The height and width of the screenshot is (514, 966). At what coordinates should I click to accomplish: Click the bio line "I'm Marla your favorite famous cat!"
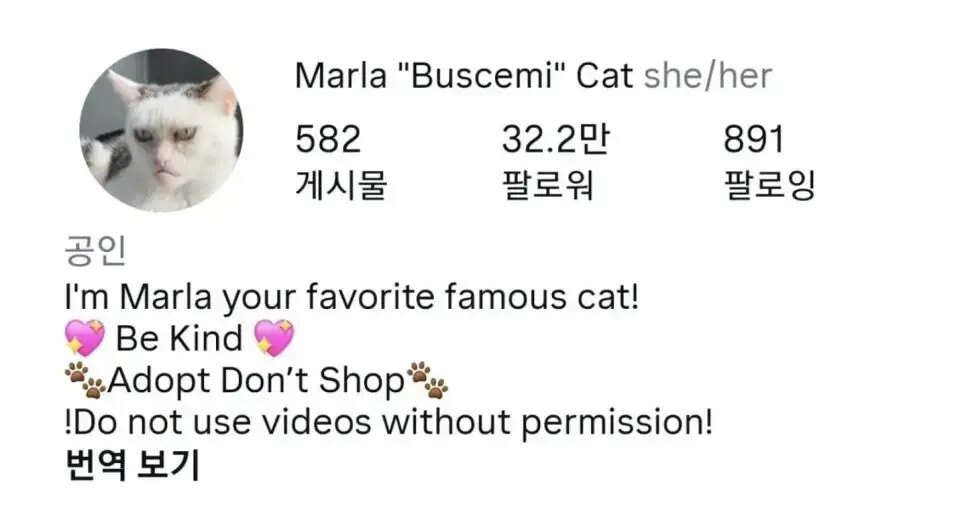click(352, 297)
